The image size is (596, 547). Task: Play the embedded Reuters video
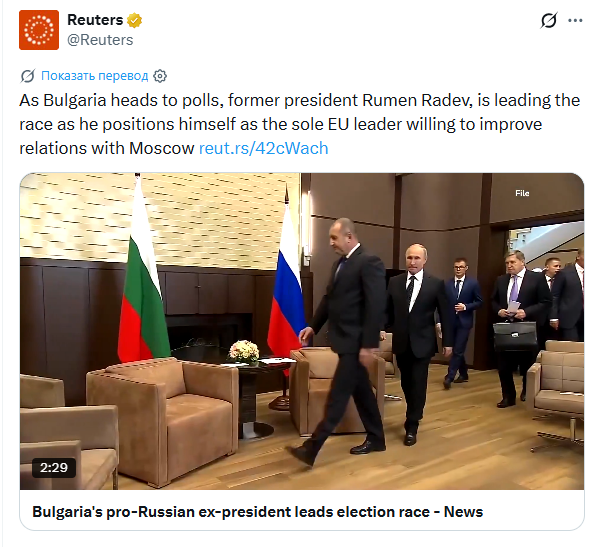pyautogui.click(x=302, y=331)
